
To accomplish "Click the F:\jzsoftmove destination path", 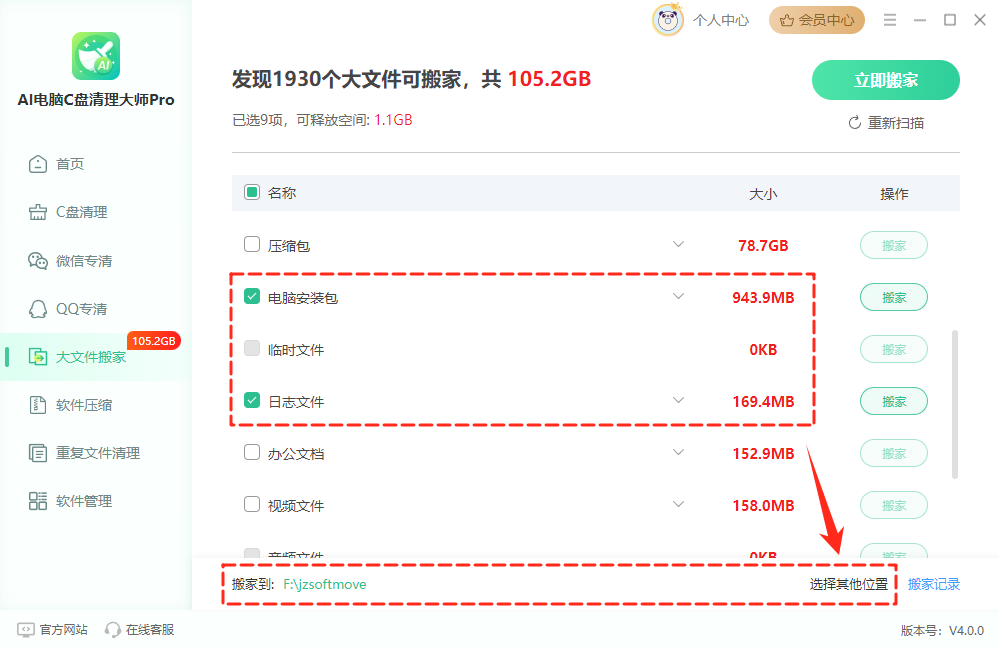I will pyautogui.click(x=325, y=584).
